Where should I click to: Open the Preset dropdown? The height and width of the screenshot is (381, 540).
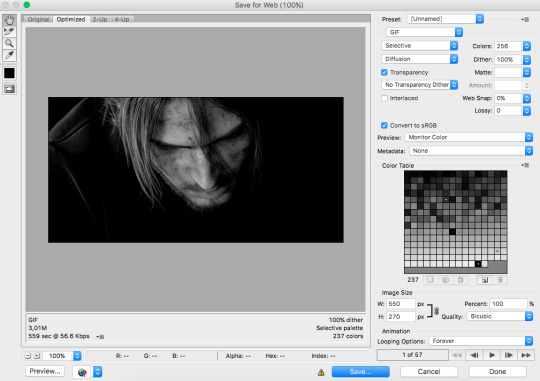[x=445, y=19]
